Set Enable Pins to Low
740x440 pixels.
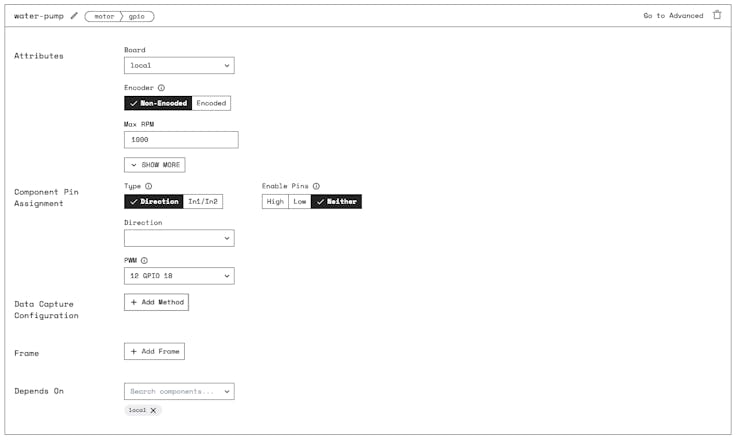coord(299,201)
